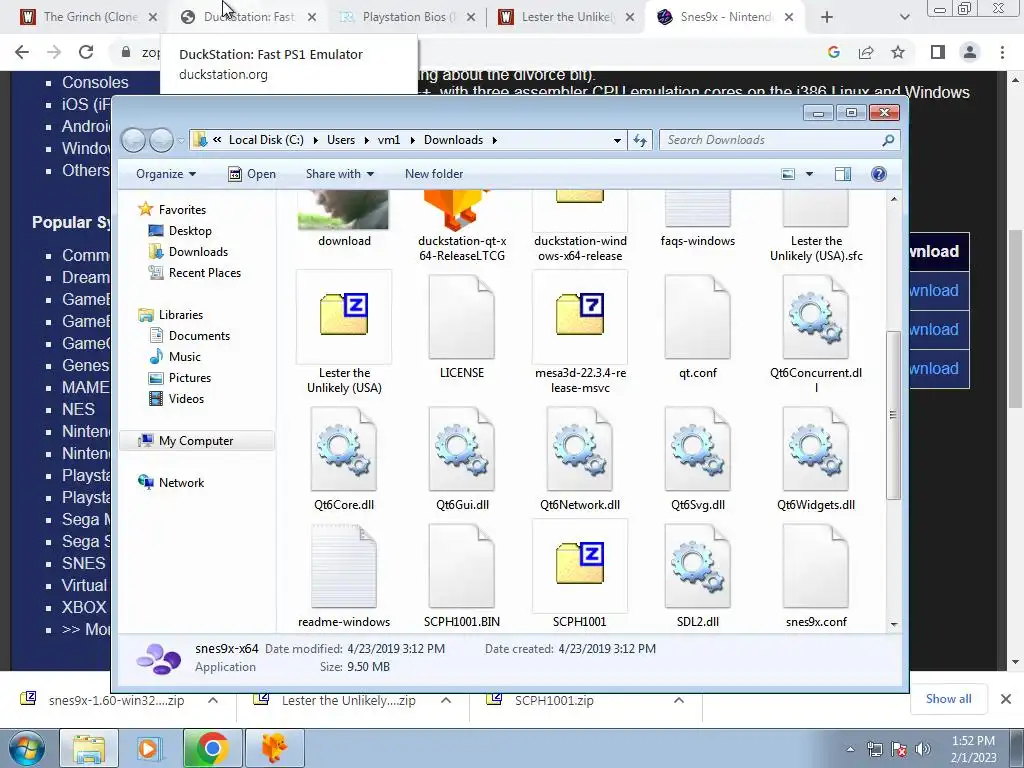Image resolution: width=1024 pixels, height=768 pixels.
Task: Select the Qt6Svg.dll file icon
Action: tap(697, 449)
